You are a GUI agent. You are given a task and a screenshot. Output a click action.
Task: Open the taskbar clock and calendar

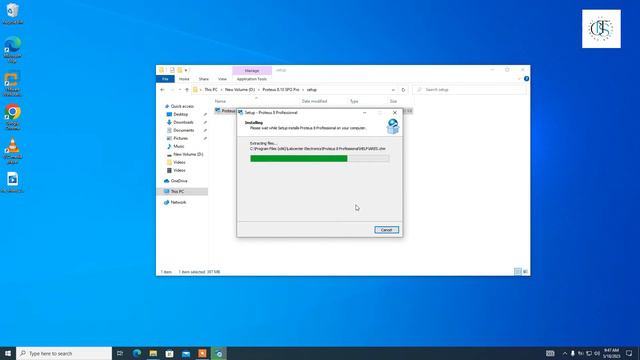611,353
